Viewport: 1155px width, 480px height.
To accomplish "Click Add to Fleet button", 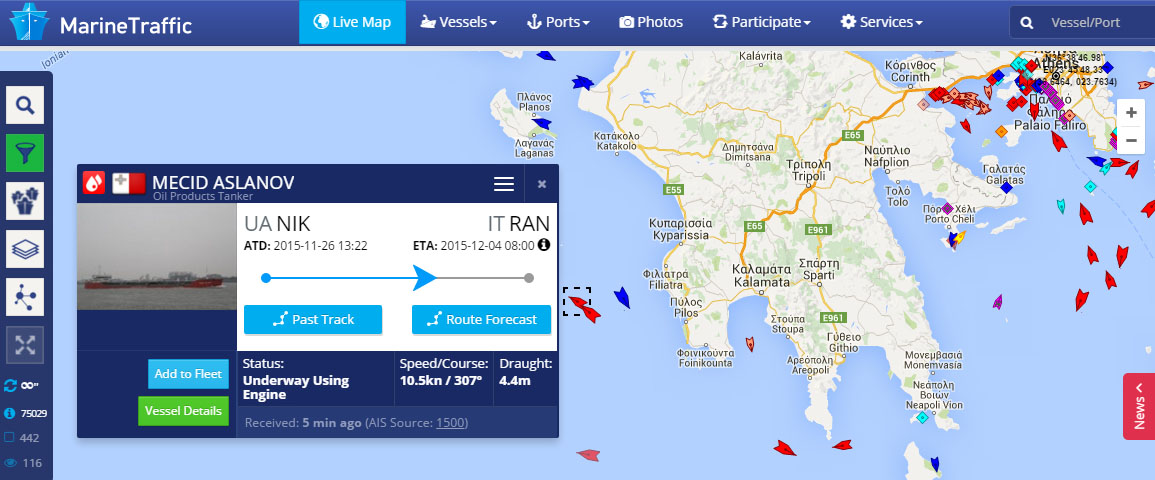I will pos(188,374).
